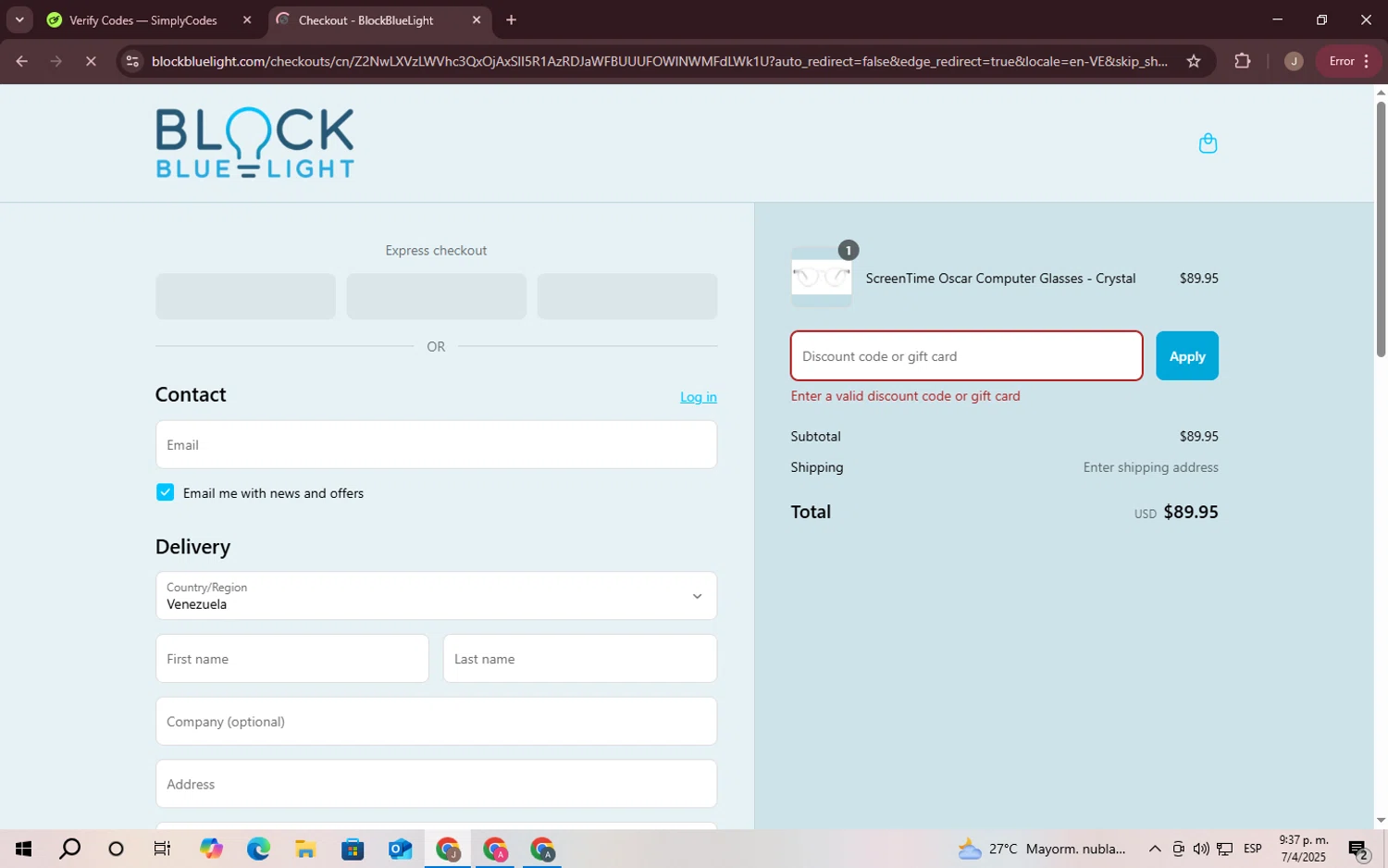
Task: Click the Email input field
Action: [x=436, y=444]
